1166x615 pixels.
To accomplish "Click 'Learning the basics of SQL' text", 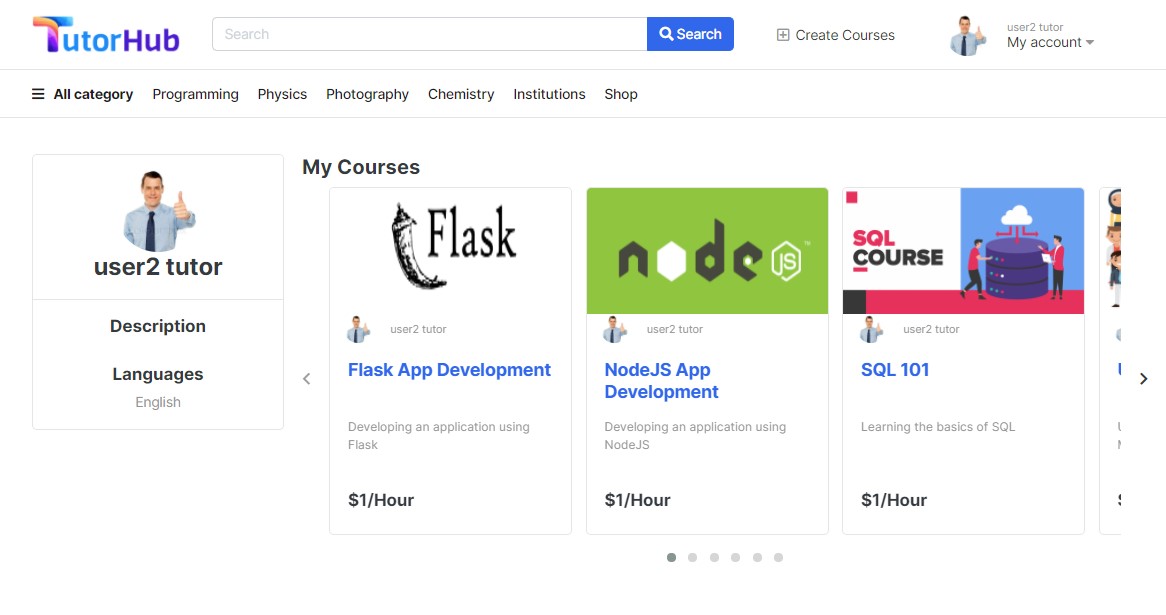I will pyautogui.click(x=938, y=427).
